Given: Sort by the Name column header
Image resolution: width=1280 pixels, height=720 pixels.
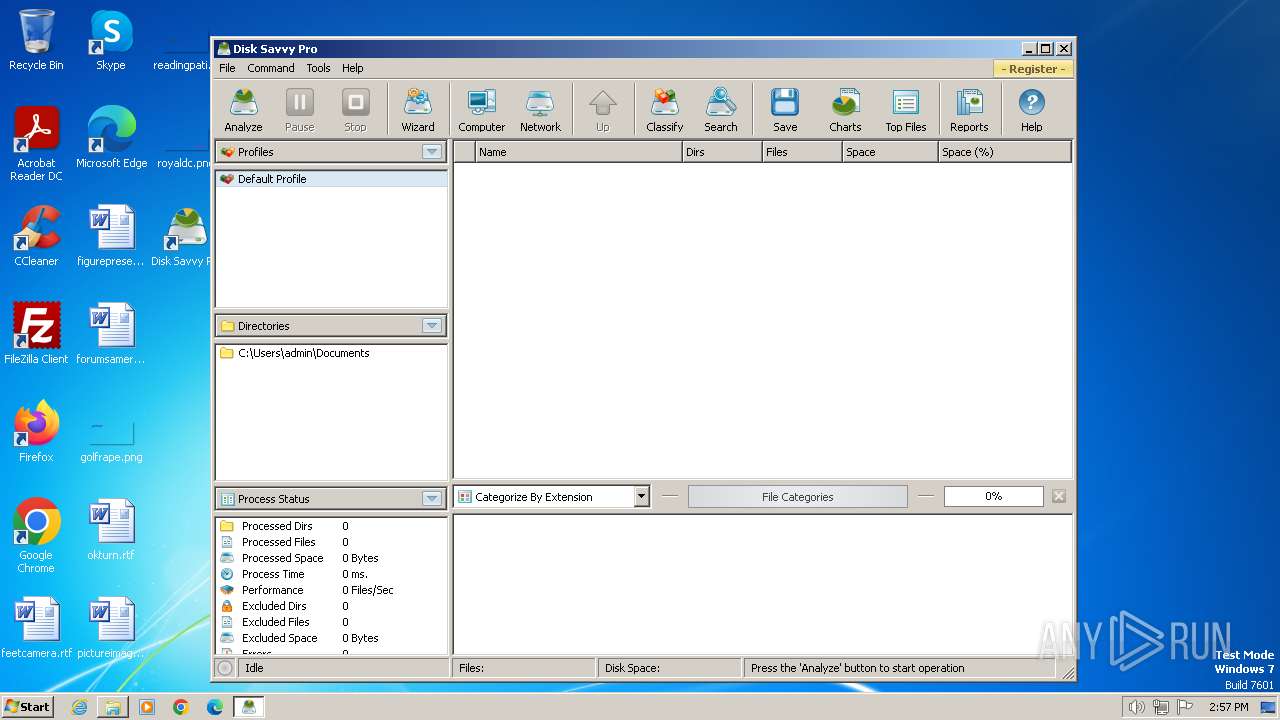Looking at the screenshot, I should [x=578, y=152].
